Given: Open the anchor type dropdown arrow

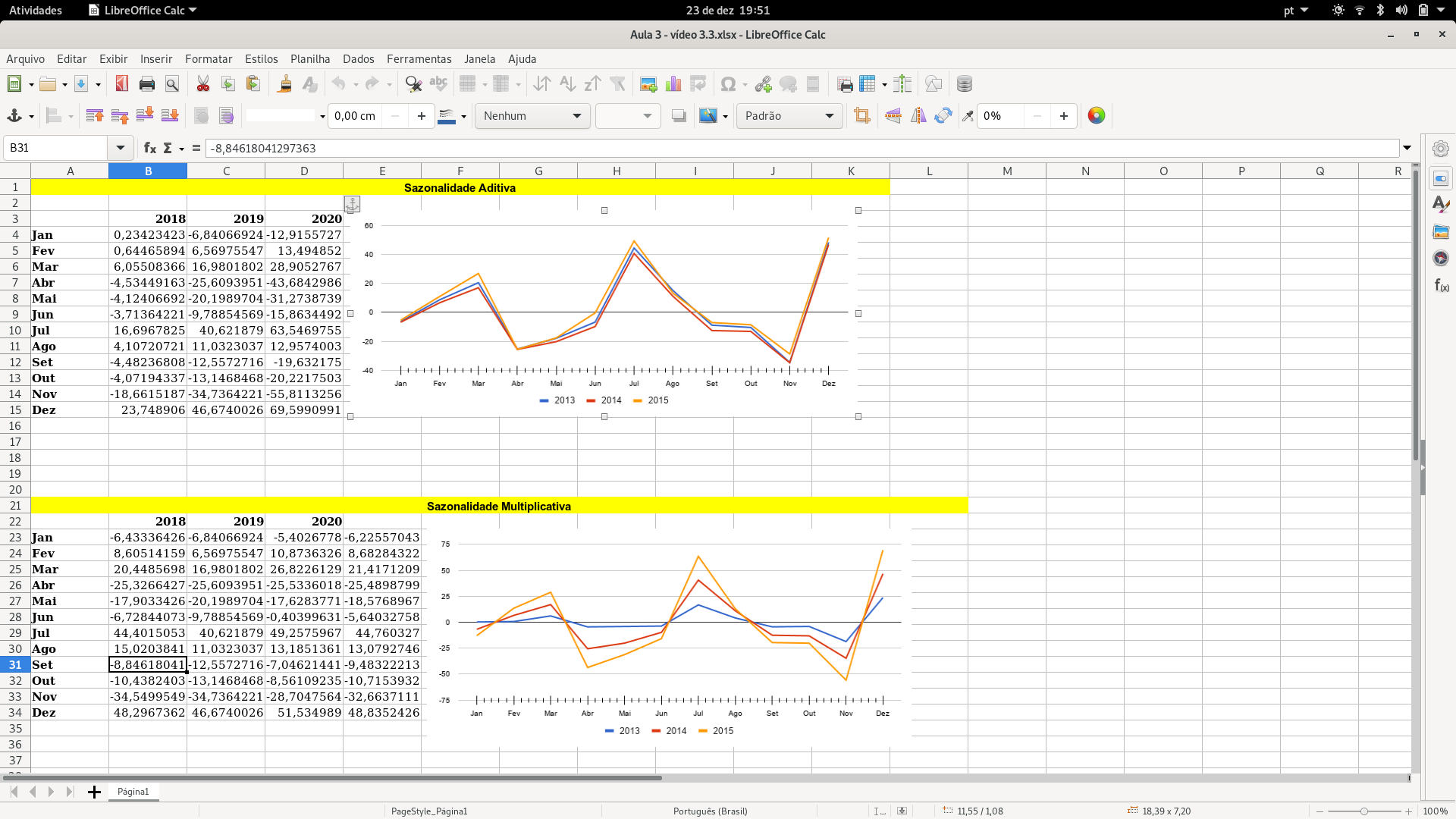Looking at the screenshot, I should [x=31, y=117].
